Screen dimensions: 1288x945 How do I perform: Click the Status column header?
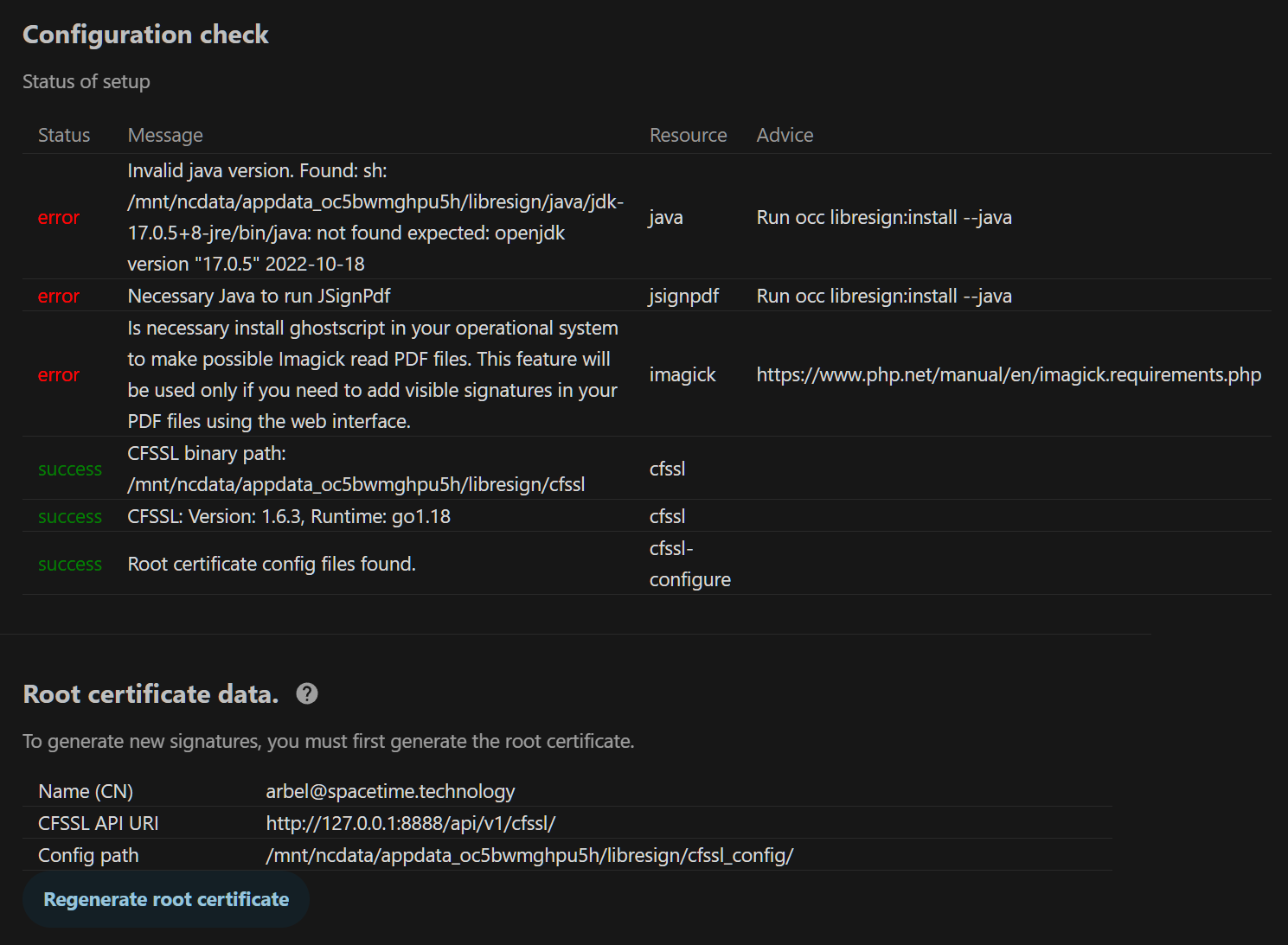[x=63, y=135]
